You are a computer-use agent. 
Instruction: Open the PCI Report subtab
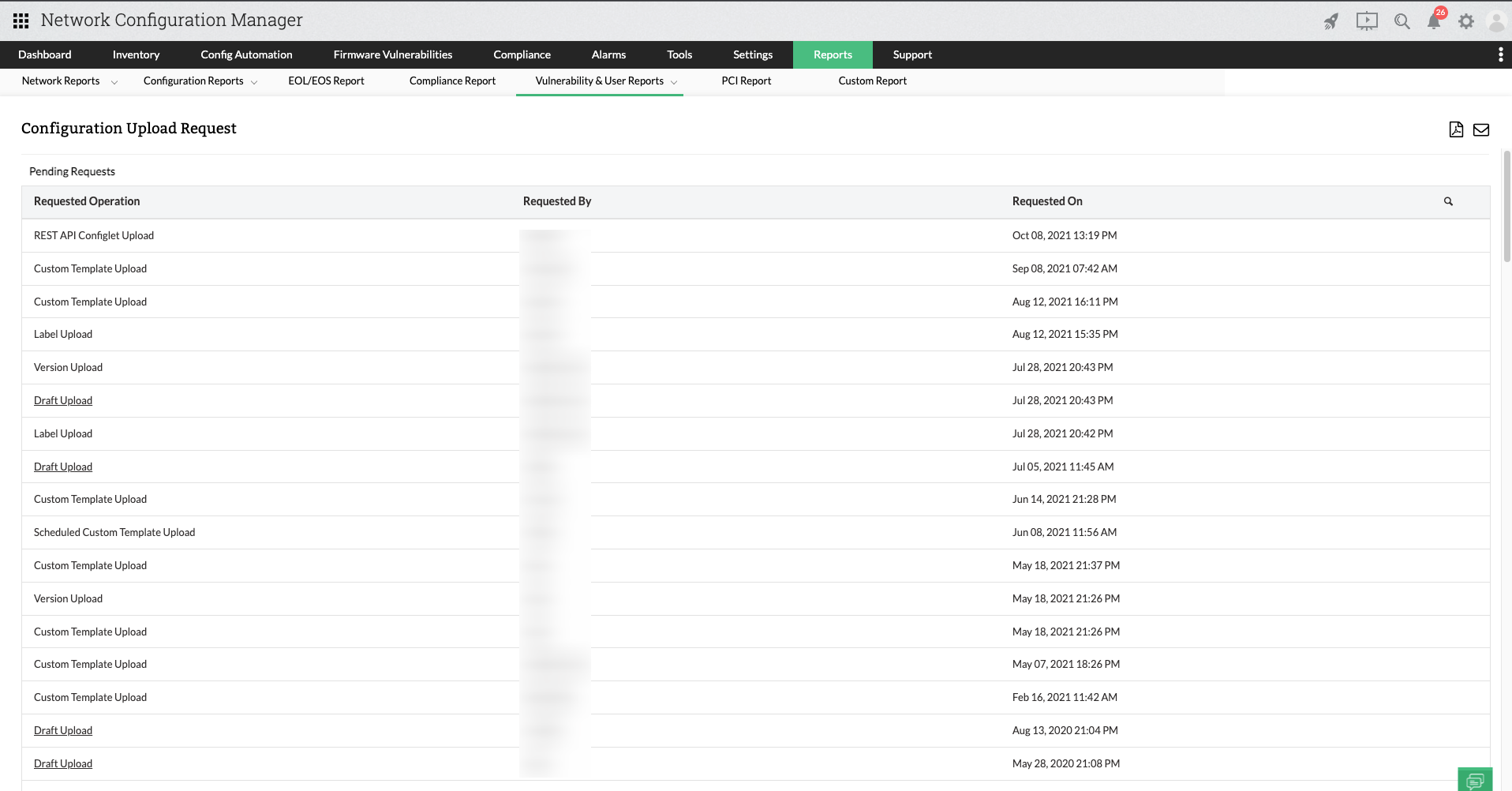coord(746,81)
